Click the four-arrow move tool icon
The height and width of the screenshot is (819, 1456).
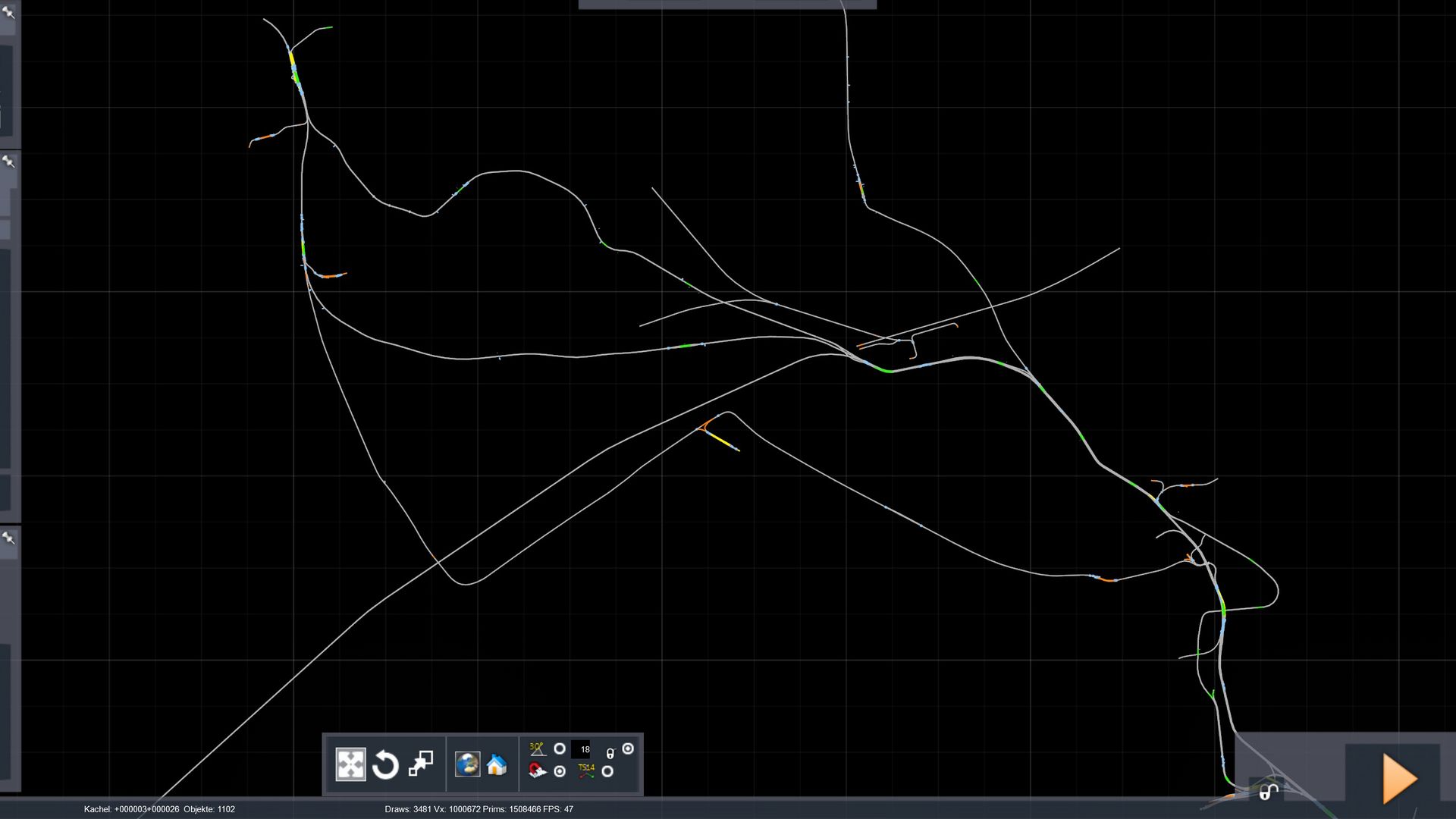tap(350, 764)
